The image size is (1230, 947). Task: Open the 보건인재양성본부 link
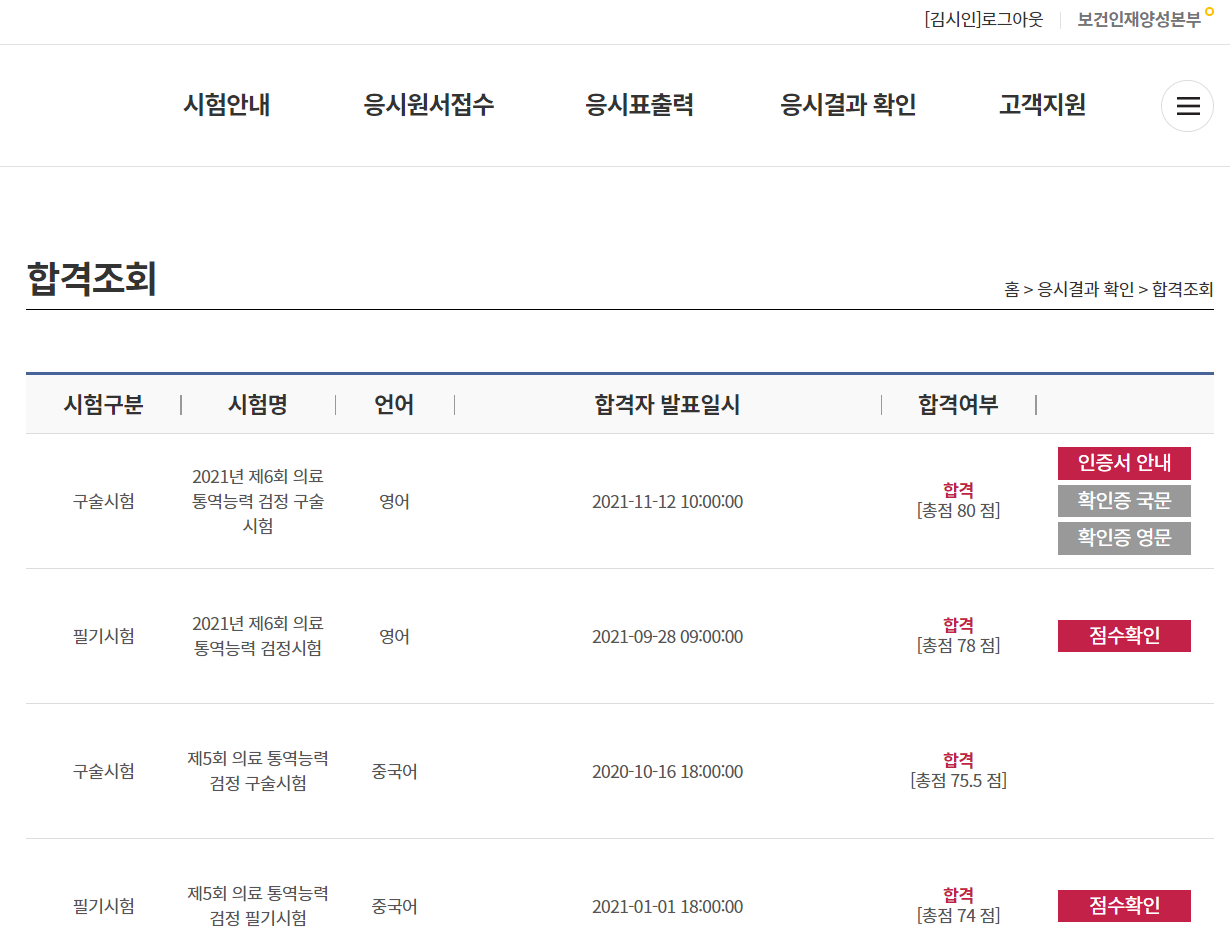(1139, 19)
